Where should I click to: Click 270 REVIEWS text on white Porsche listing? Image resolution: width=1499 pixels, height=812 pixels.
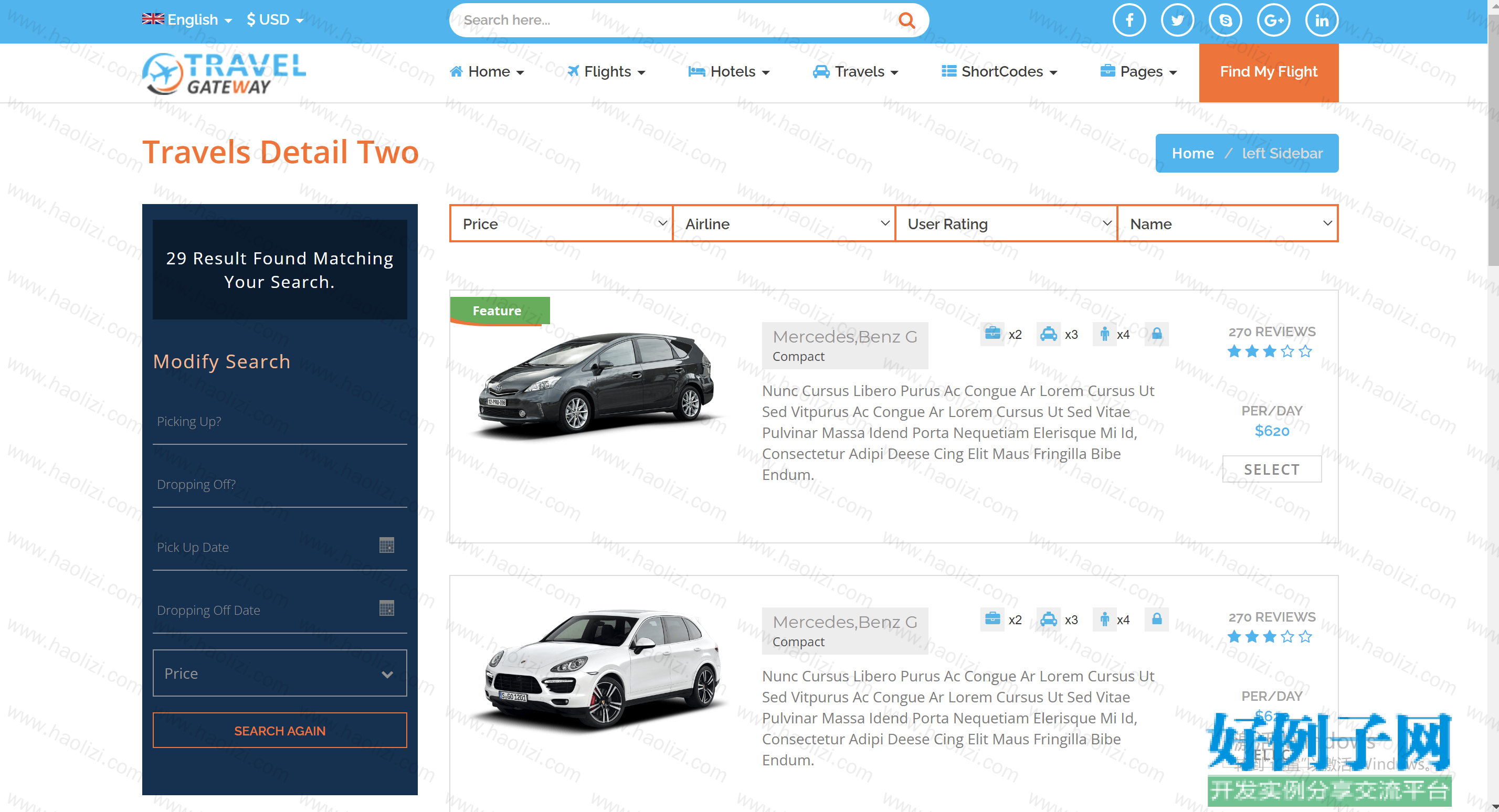pos(1271,616)
